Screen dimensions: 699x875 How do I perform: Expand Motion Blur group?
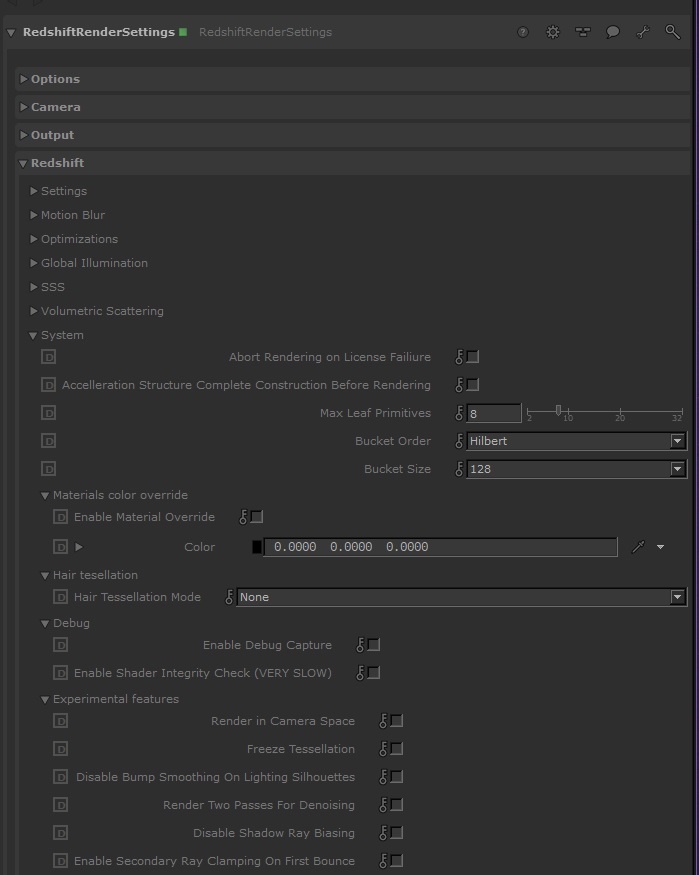click(x=33, y=215)
